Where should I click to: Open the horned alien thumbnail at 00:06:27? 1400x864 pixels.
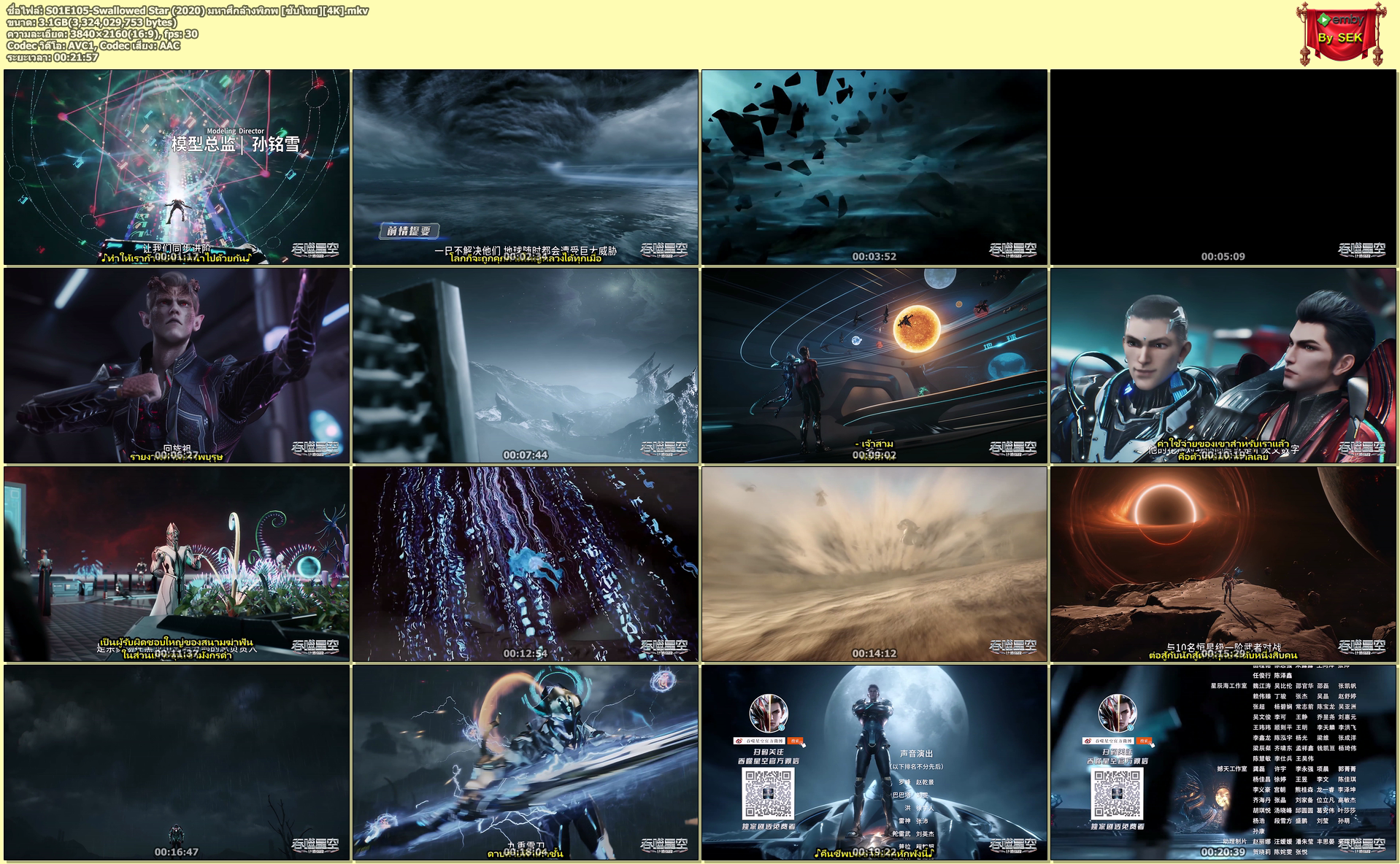pyautogui.click(x=177, y=366)
